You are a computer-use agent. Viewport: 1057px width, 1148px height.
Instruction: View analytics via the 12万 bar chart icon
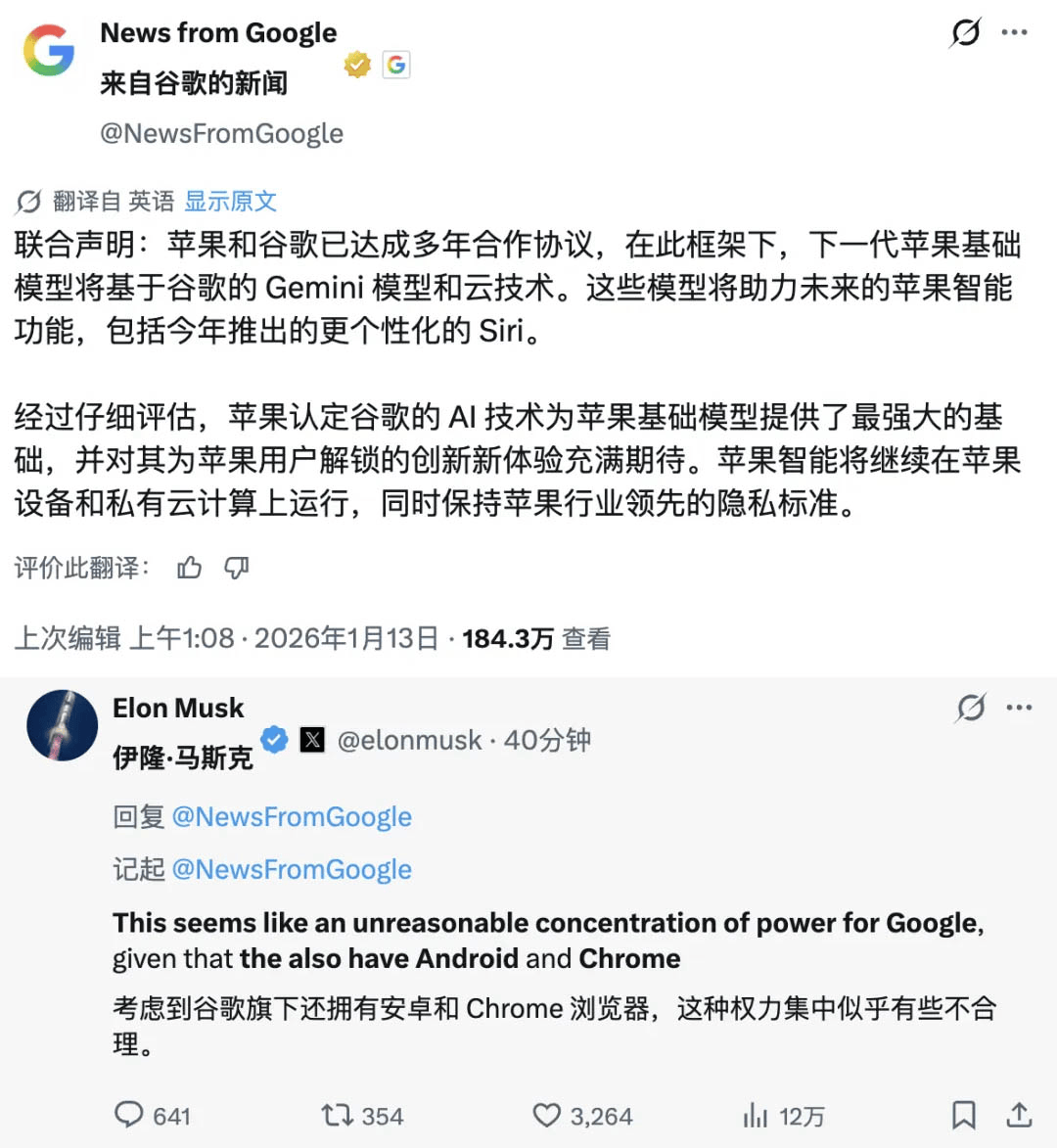755,1115
